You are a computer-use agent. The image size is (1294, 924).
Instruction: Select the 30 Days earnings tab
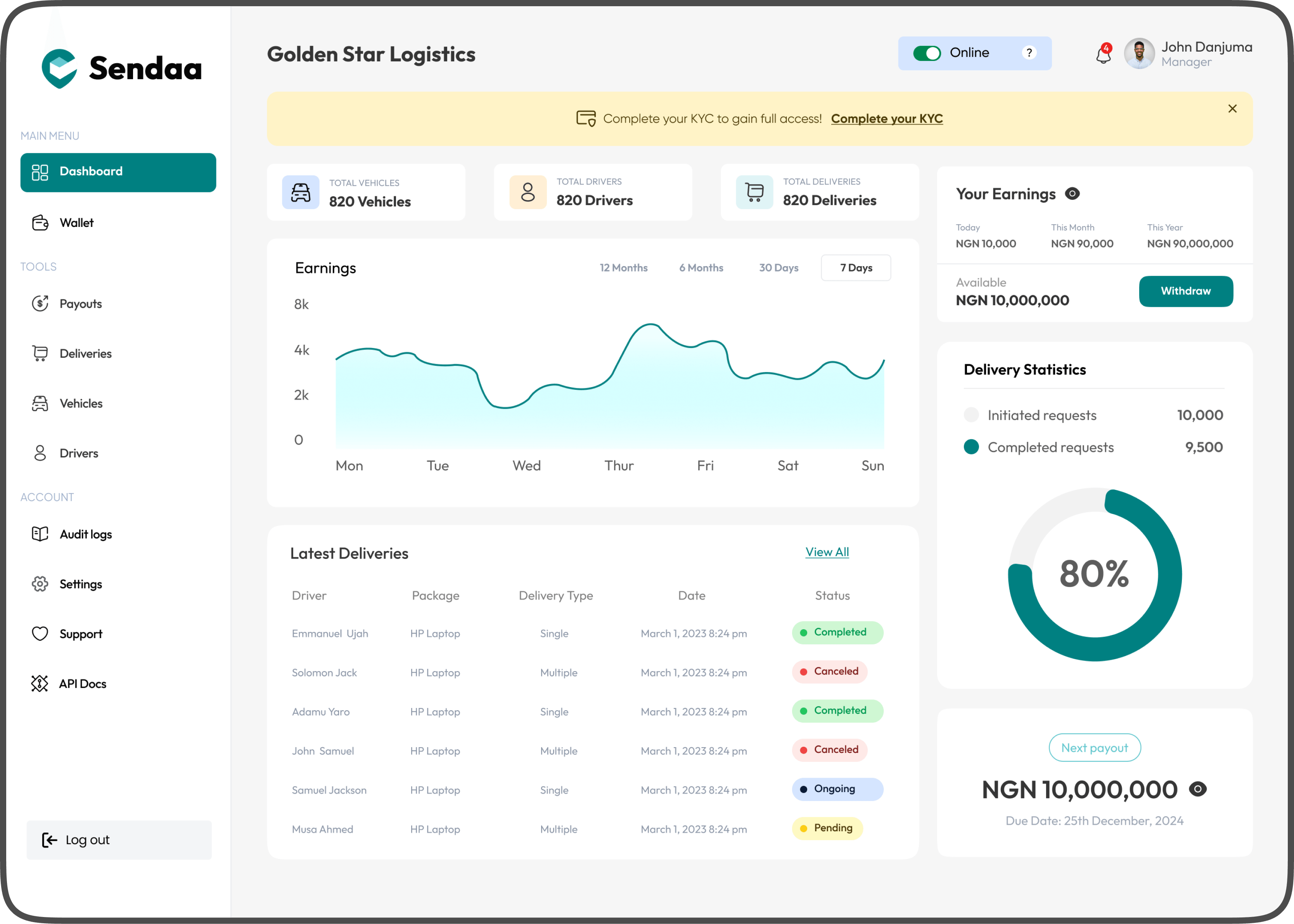click(x=778, y=267)
